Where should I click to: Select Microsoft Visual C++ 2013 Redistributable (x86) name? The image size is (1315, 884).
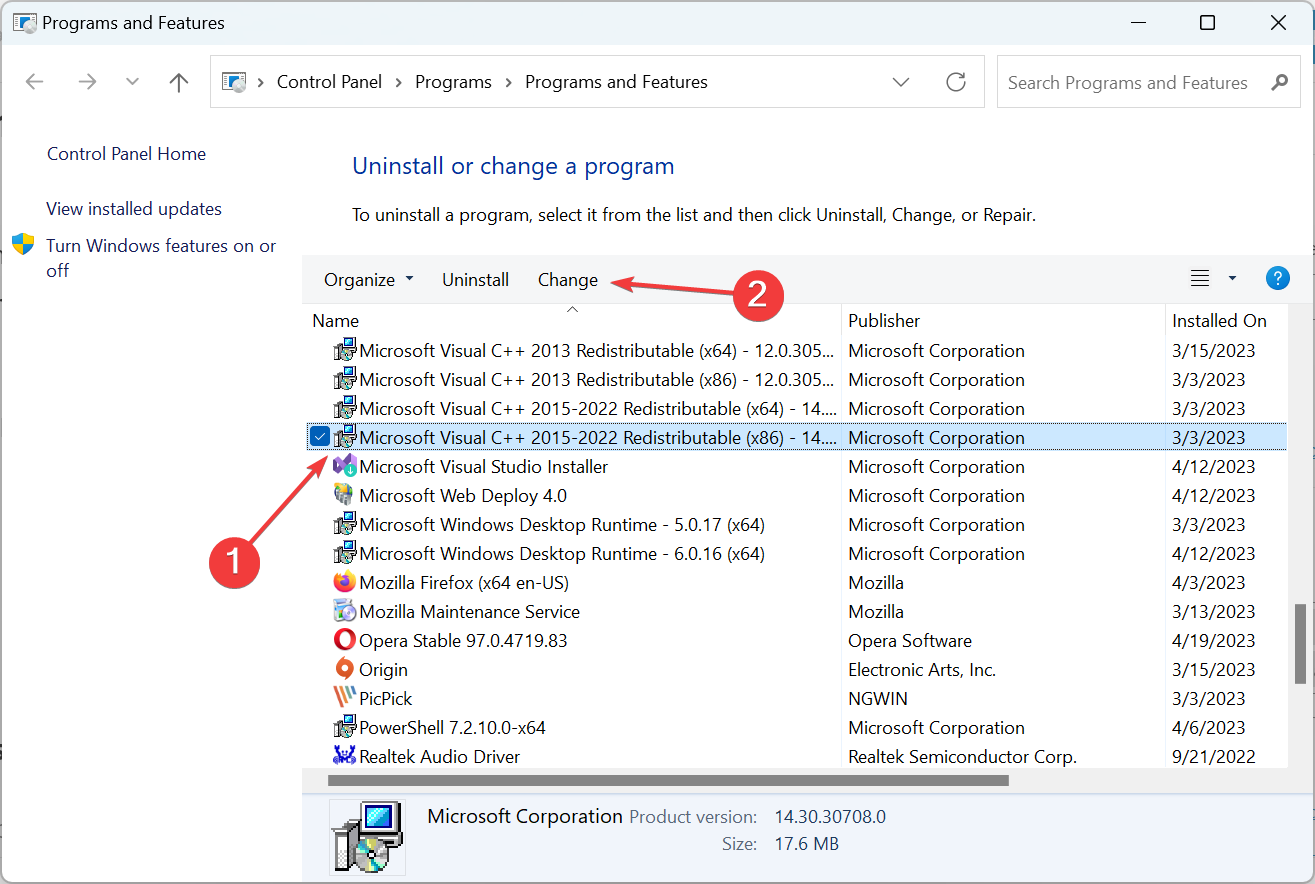point(597,380)
